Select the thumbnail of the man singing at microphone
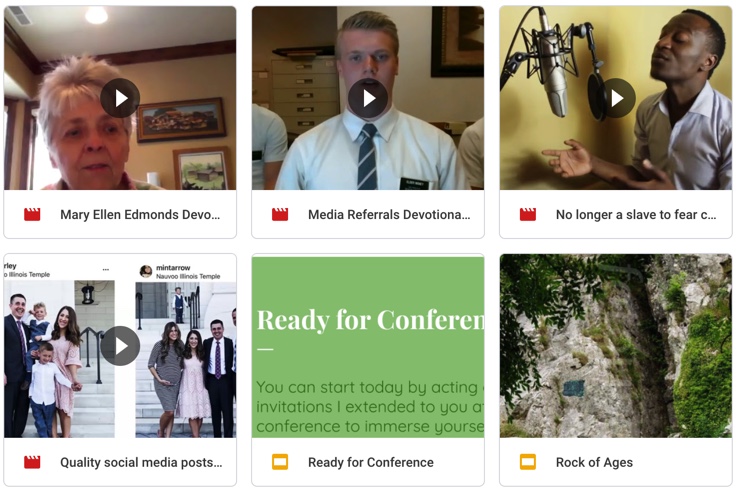 (616, 98)
